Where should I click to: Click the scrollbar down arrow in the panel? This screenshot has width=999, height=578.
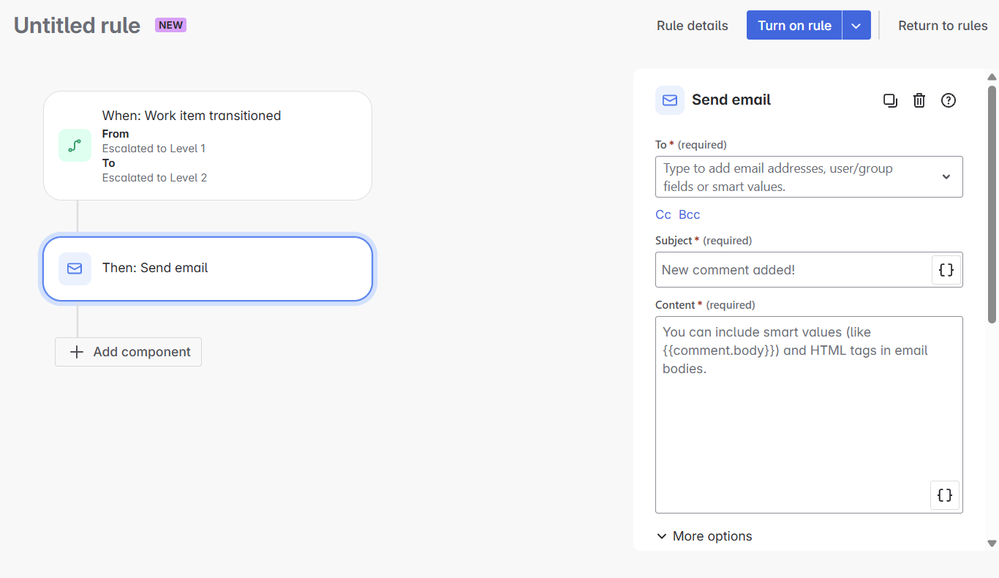tap(991, 543)
